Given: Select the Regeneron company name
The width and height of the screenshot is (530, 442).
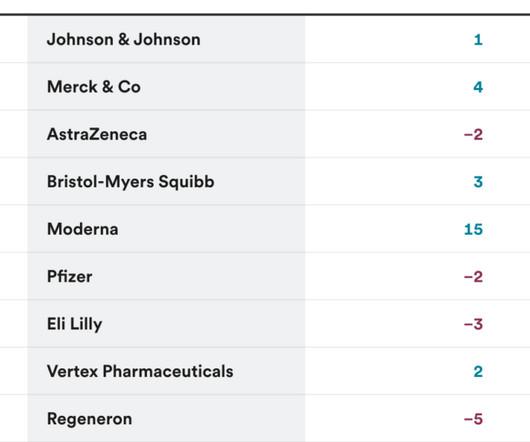Looking at the screenshot, I should [x=90, y=419].
